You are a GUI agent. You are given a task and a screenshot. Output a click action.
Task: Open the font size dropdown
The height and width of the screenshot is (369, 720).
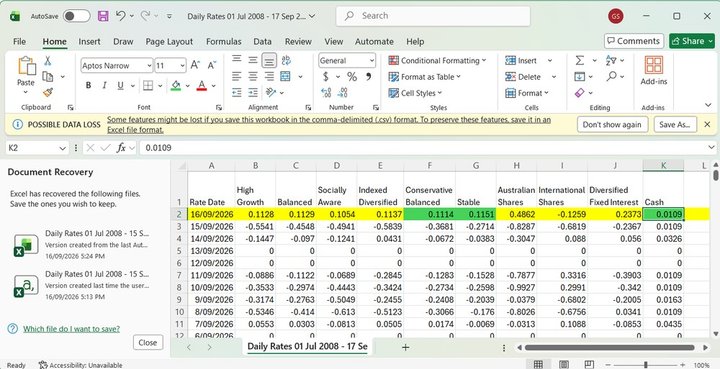(182, 66)
